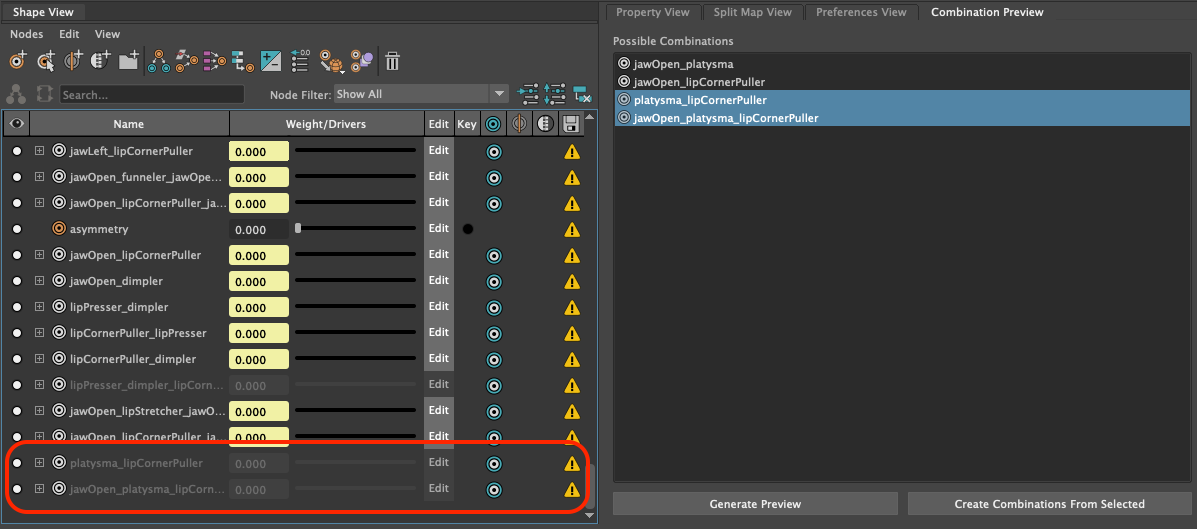The width and height of the screenshot is (1197, 529).
Task: Click Edit button on jawOpen_dimpler row
Action: pos(439,280)
